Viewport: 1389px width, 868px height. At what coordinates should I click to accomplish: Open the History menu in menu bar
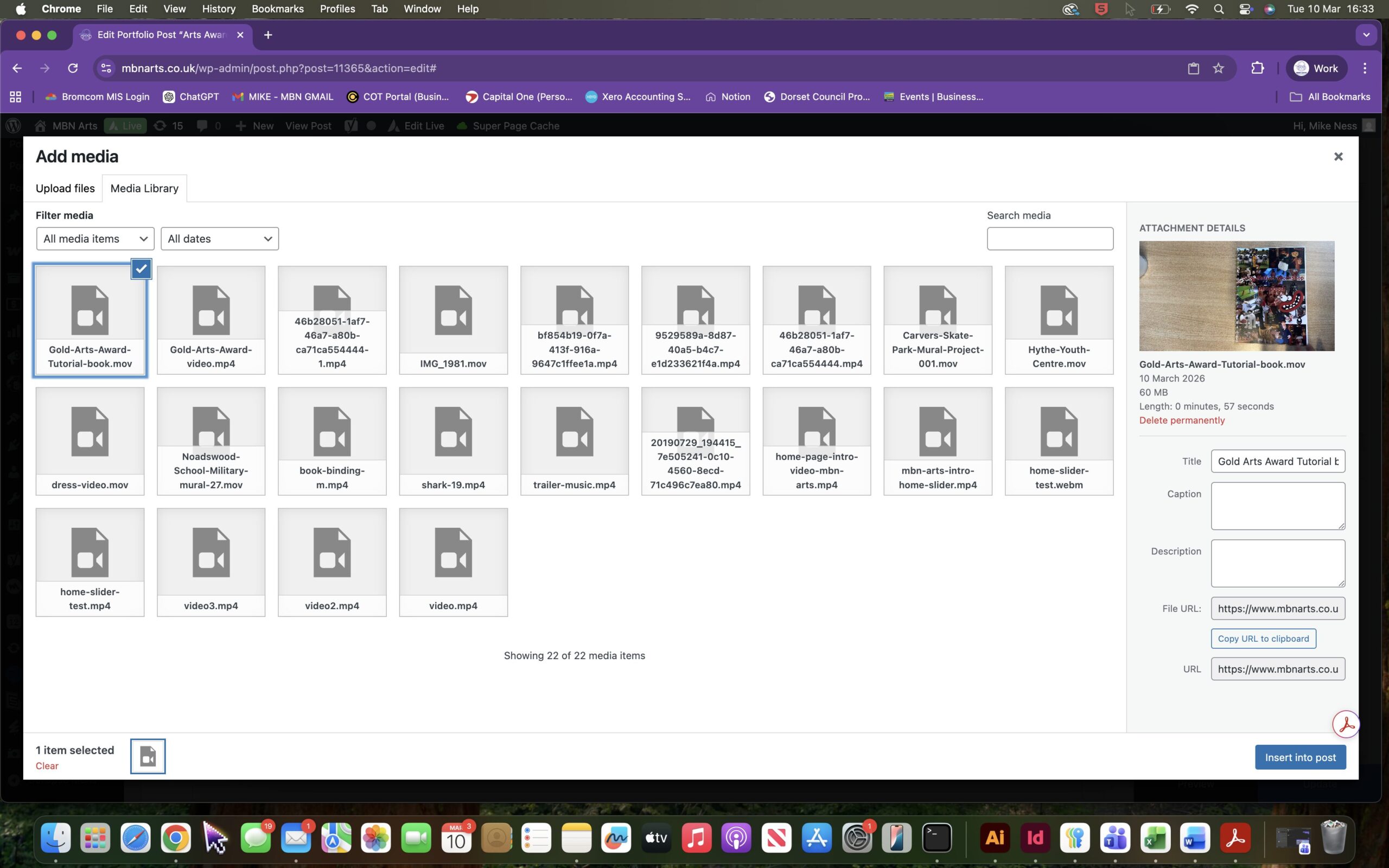tap(218, 9)
